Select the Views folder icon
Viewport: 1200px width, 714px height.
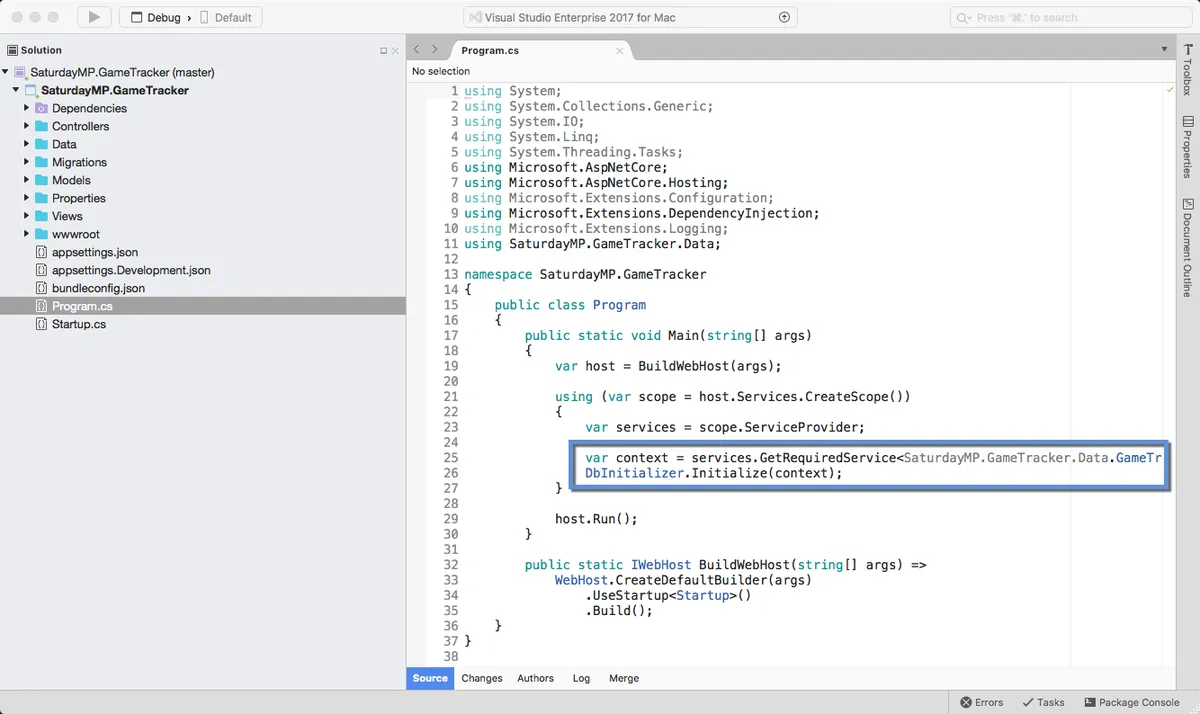[x=41, y=216]
